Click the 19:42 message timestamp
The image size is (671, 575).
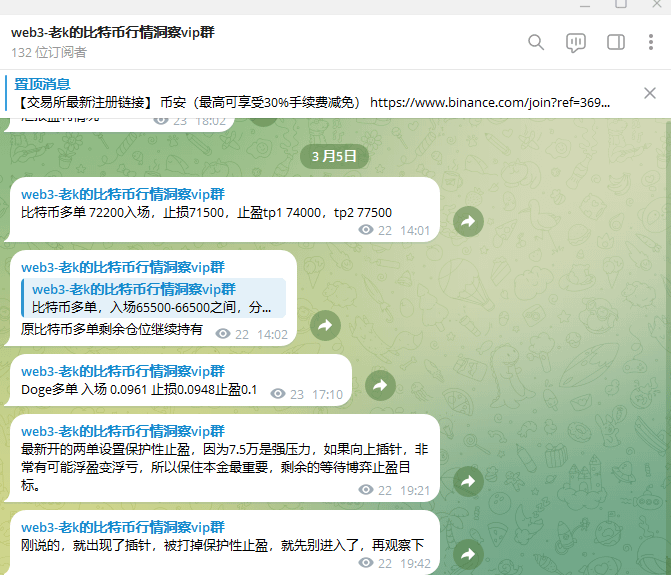tap(415, 563)
